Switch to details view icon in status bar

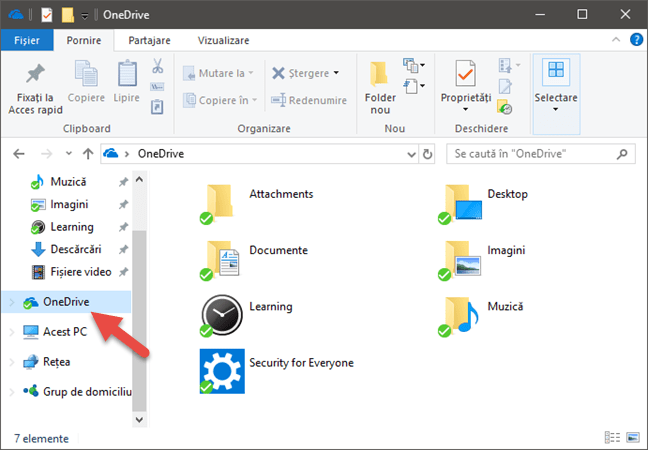click(612, 438)
